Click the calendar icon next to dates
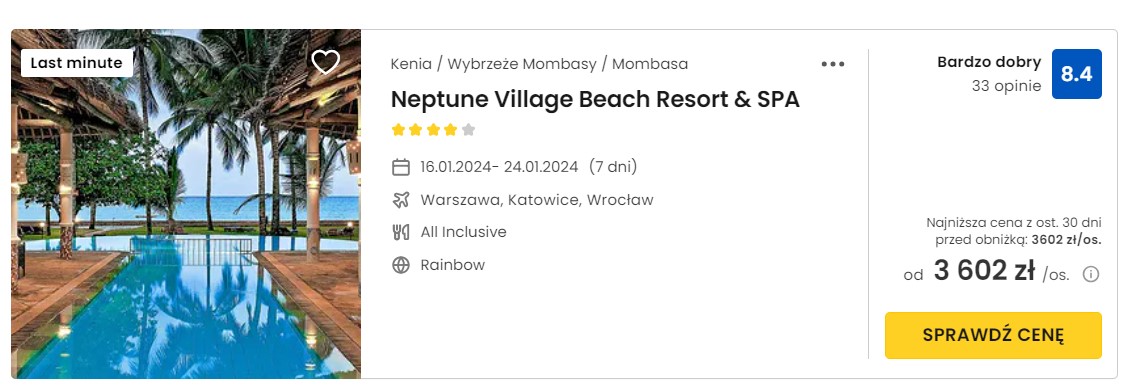The height and width of the screenshot is (392, 1133). click(400, 167)
